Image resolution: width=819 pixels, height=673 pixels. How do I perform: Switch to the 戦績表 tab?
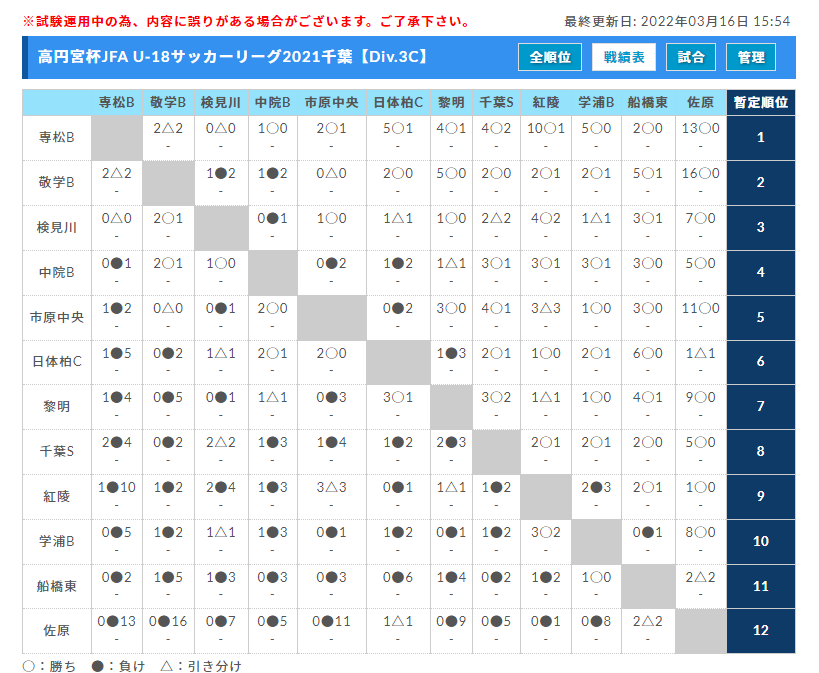(x=624, y=57)
